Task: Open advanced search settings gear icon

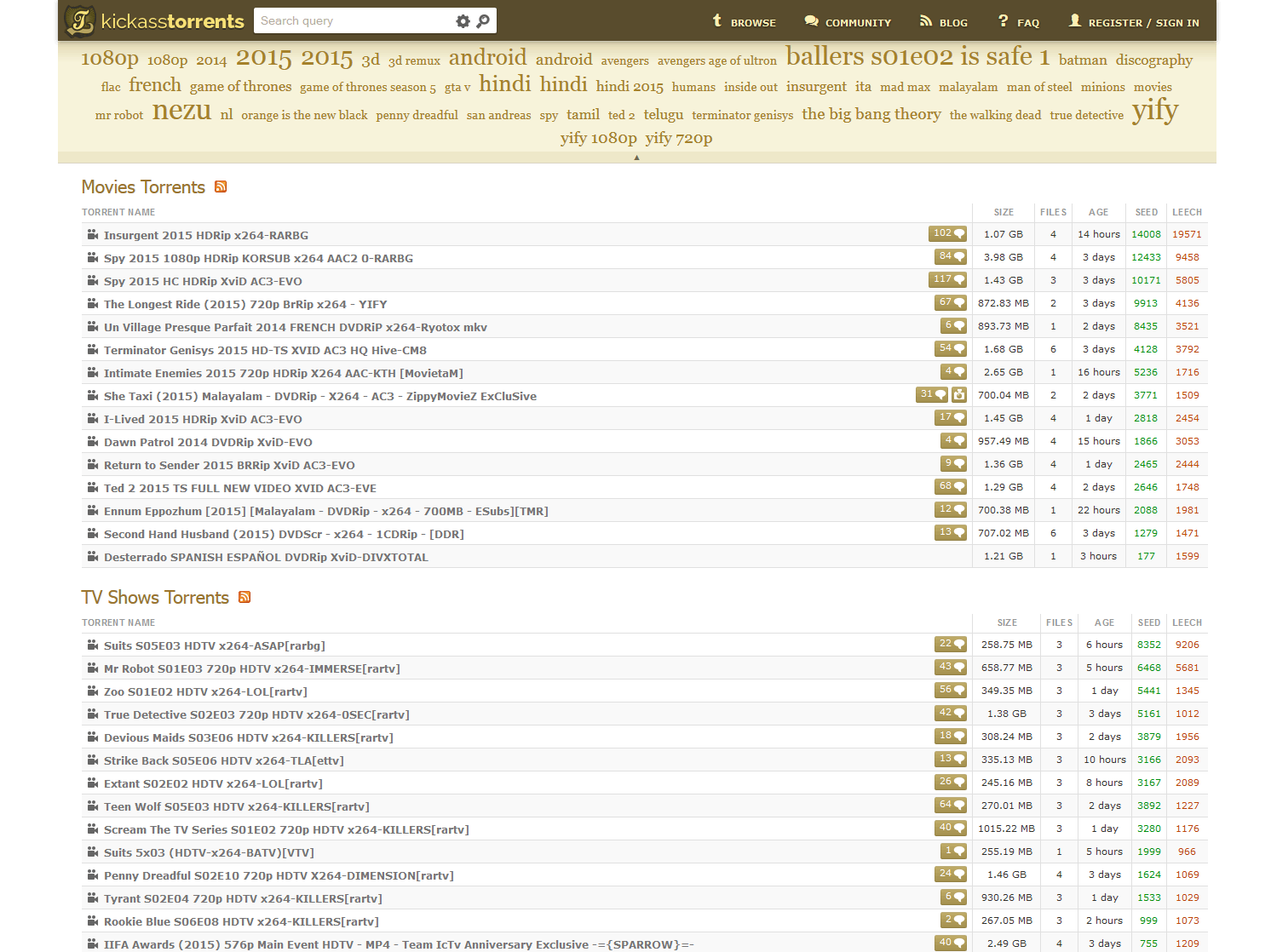Action: point(463,21)
